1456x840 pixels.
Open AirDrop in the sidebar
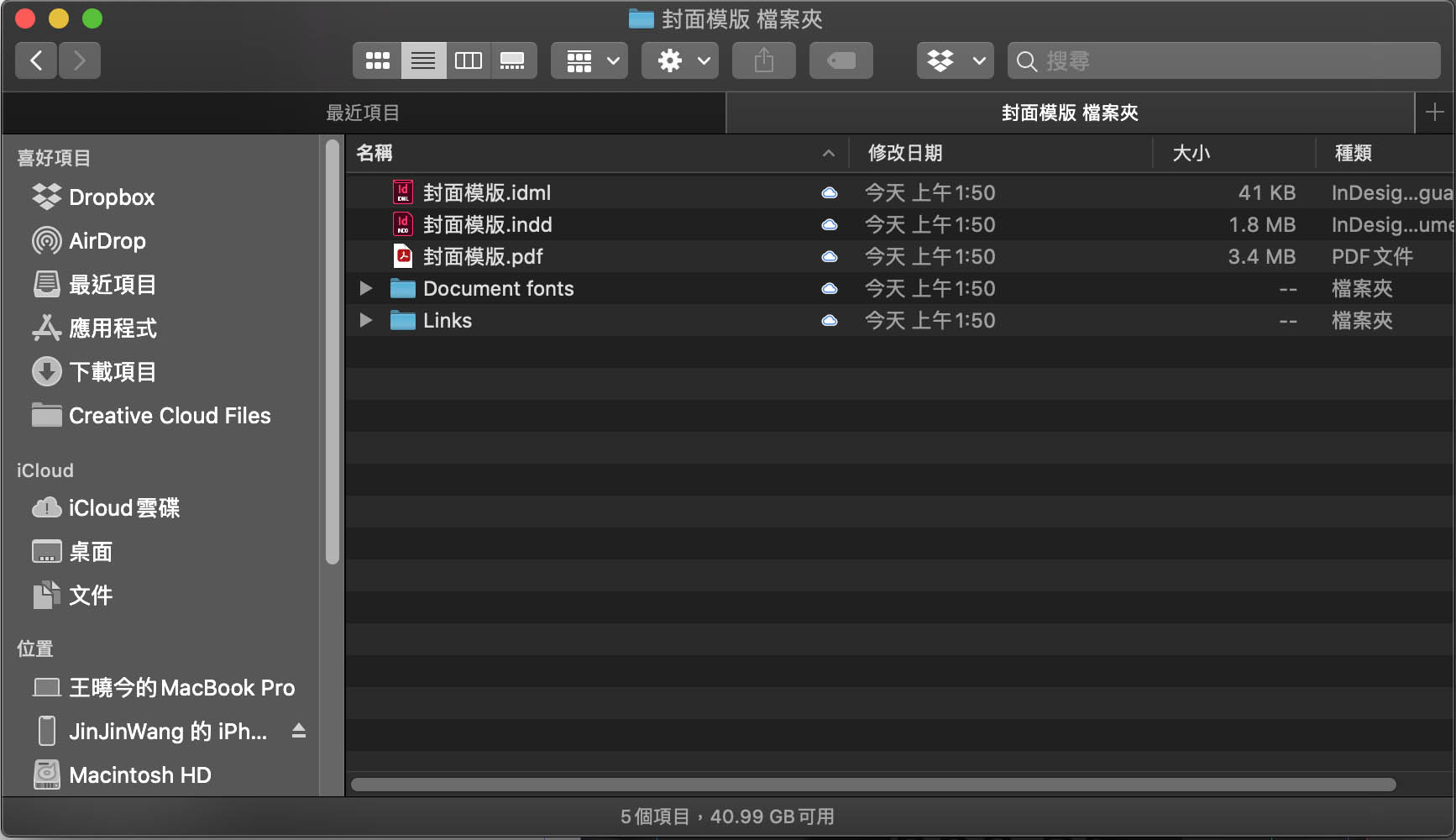(107, 241)
